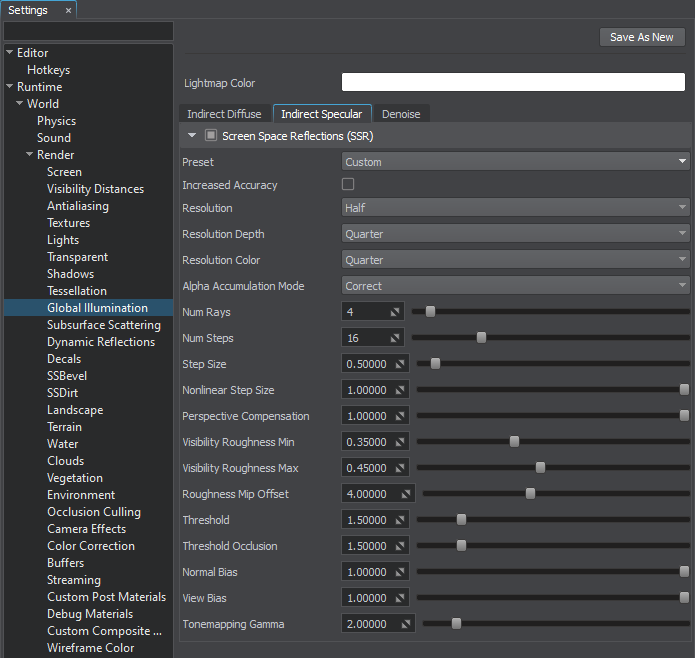Open the SSBevel settings
Image resolution: width=695 pixels, height=658 pixels.
tap(67, 376)
